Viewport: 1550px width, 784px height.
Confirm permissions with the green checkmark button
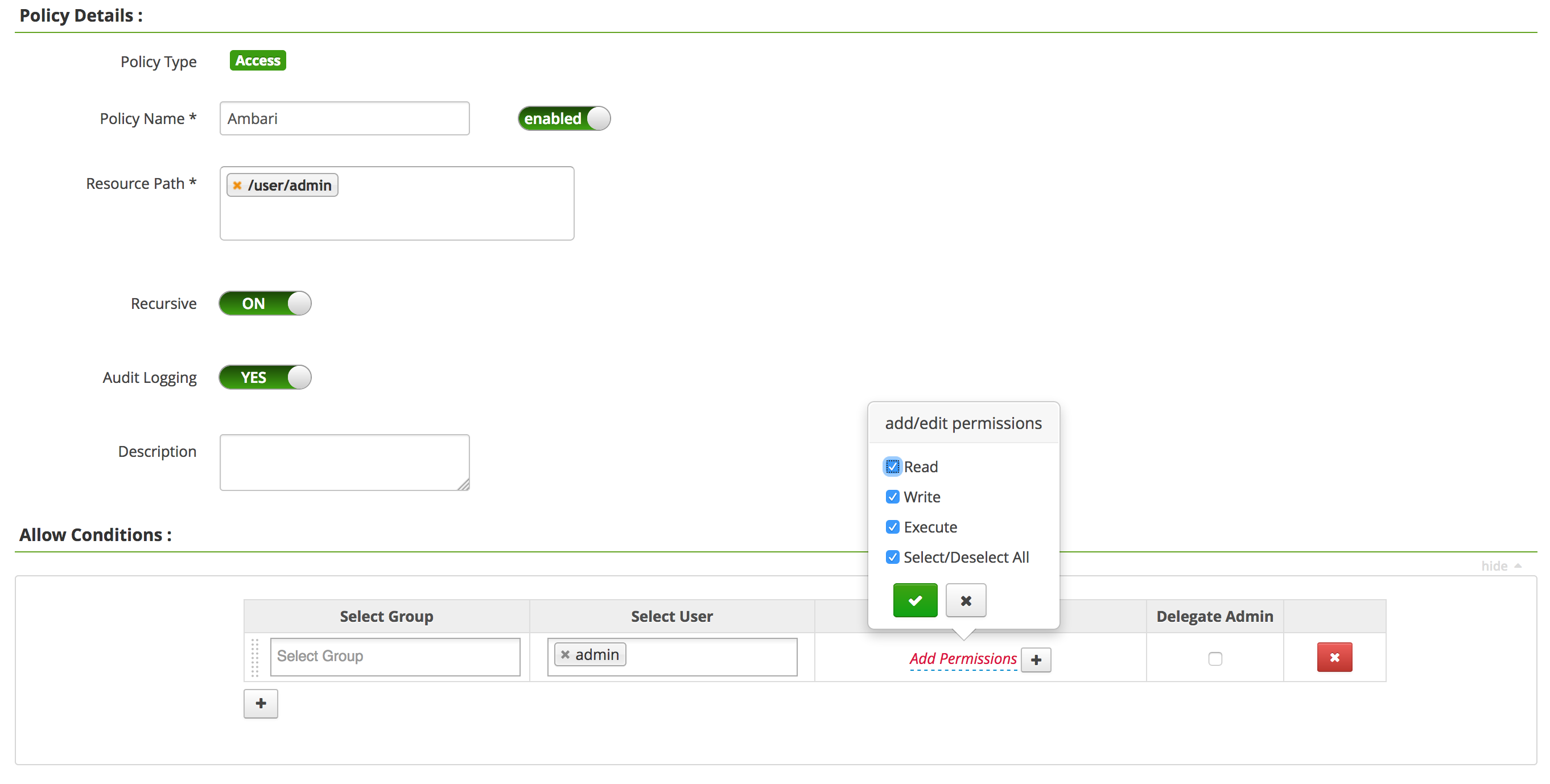(914, 600)
